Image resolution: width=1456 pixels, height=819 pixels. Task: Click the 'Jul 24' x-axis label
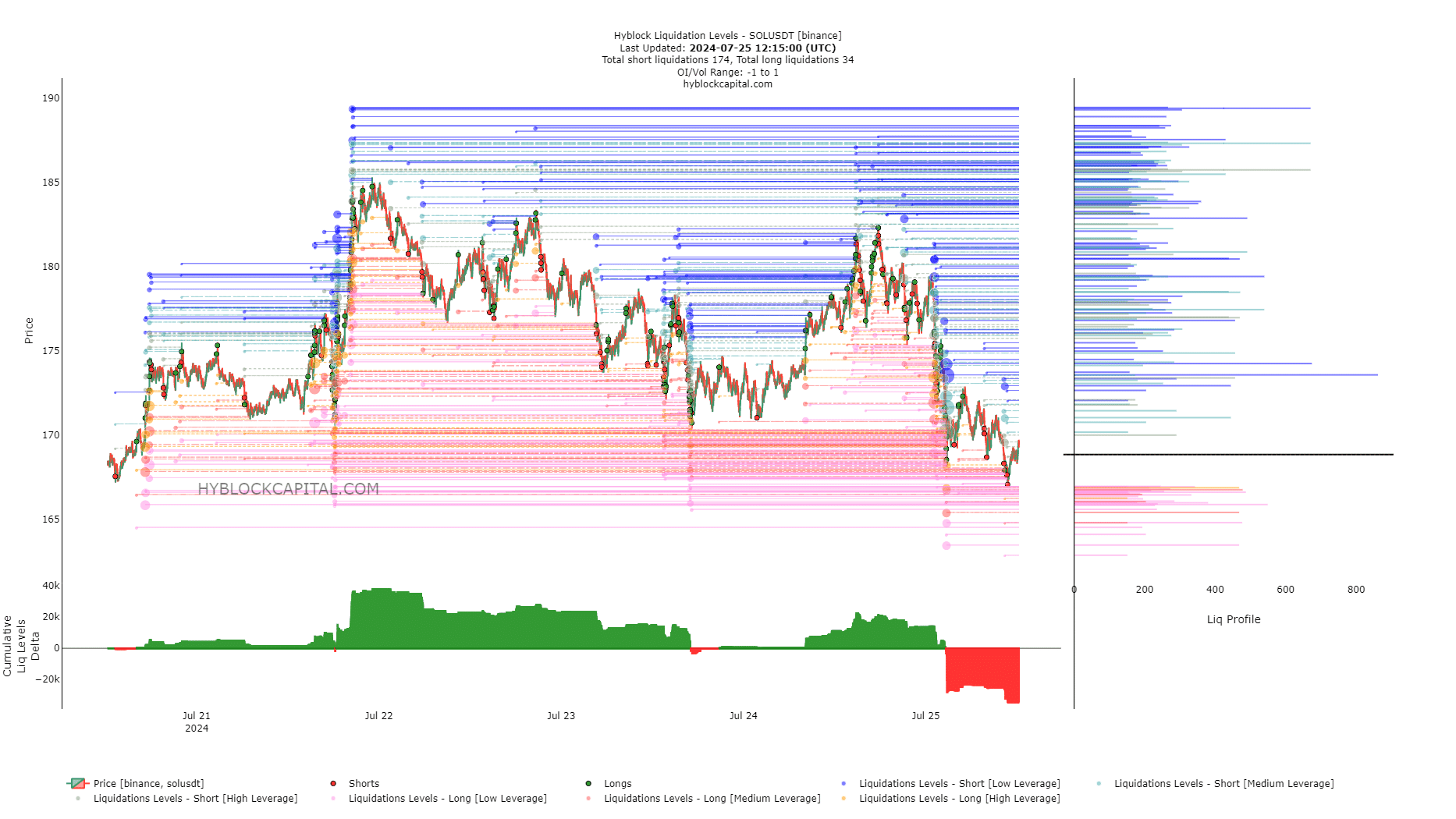pos(743,715)
